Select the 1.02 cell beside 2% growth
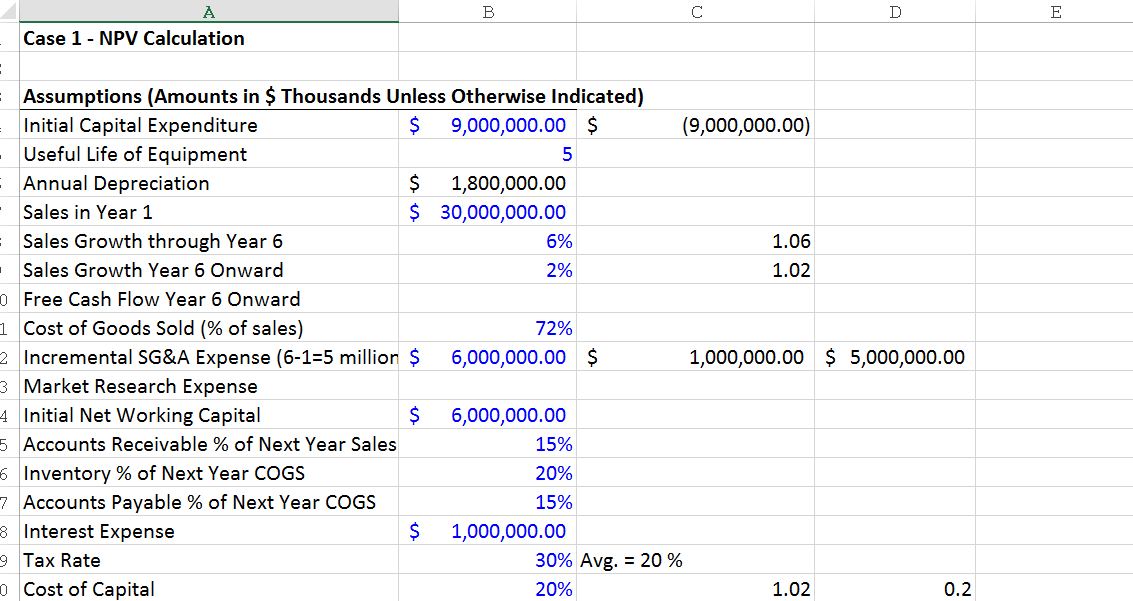 click(696, 269)
